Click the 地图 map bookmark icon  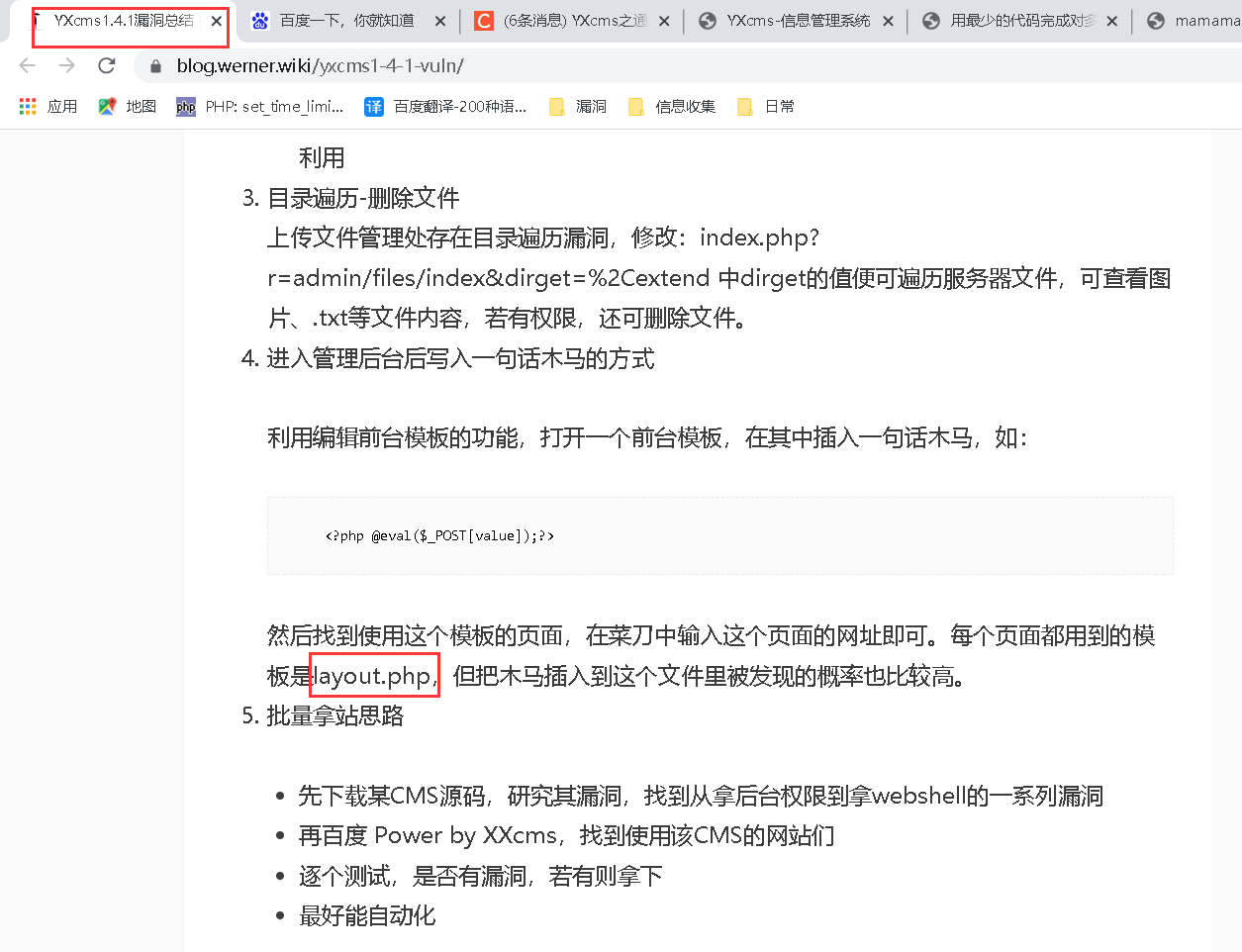107,106
